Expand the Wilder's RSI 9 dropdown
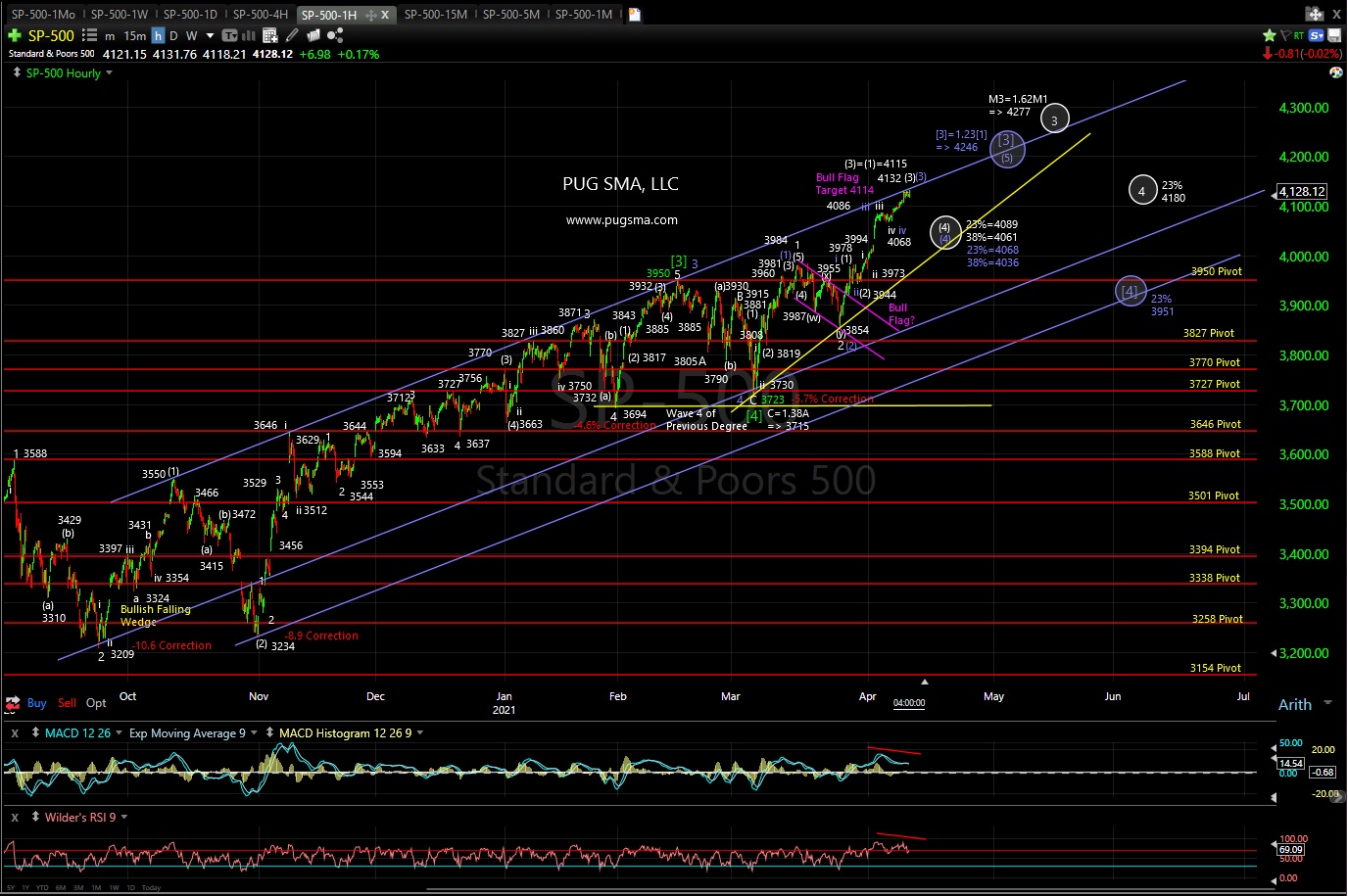 [124, 818]
